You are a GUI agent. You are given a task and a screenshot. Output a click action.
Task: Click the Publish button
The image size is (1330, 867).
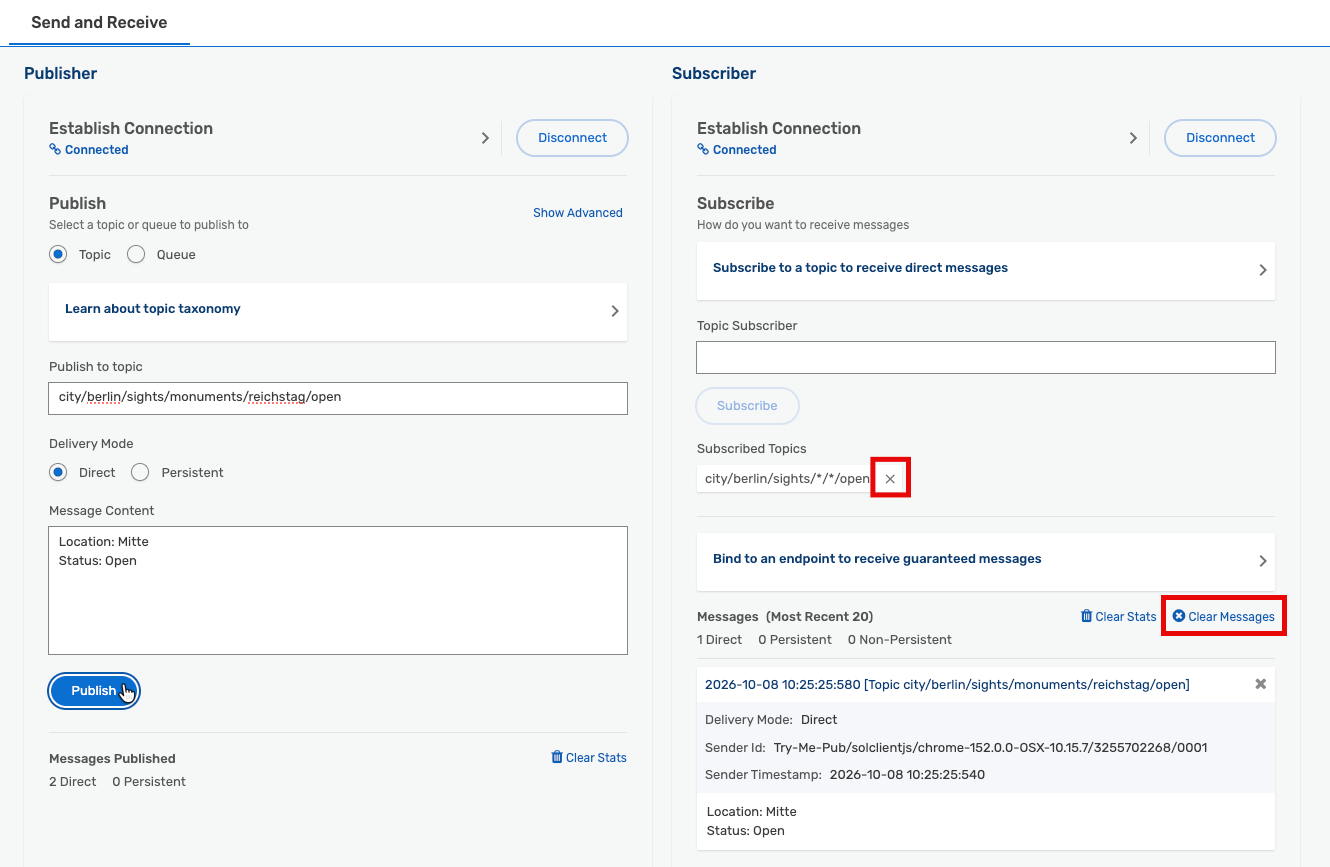pos(94,690)
